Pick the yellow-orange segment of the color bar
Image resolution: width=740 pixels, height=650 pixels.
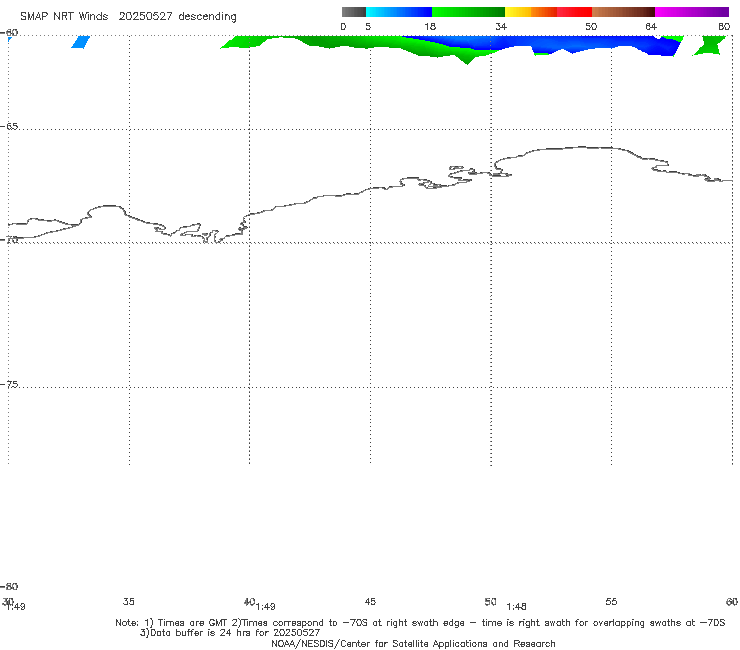pyautogui.click(x=530, y=12)
